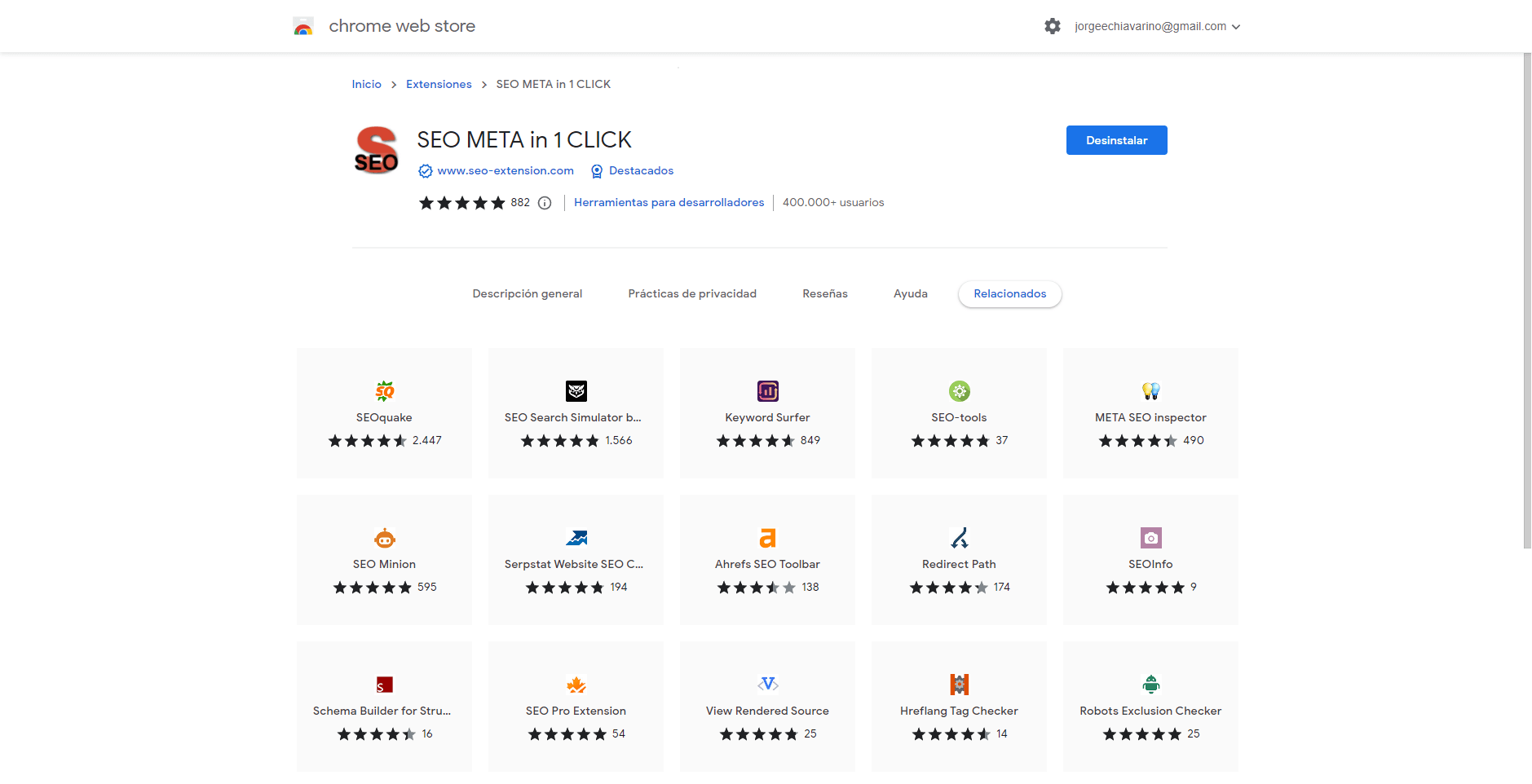1532x784 pixels.
Task: Click the Ahrefs SEO Toolbar icon
Action: (x=768, y=538)
